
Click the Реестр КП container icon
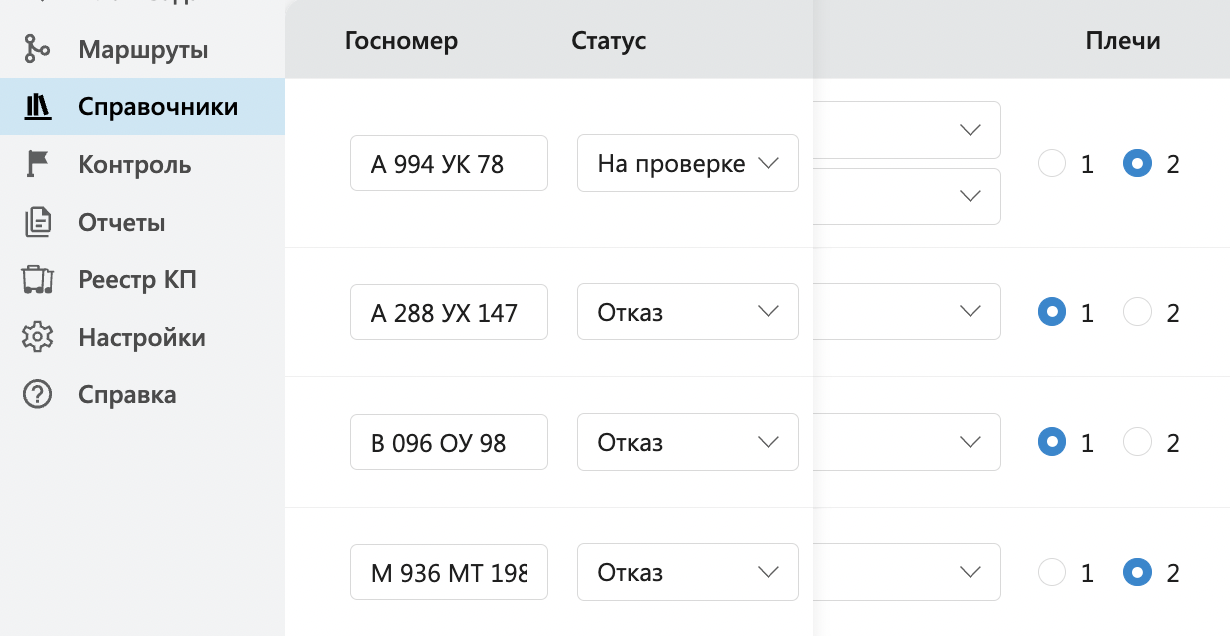coord(38,280)
